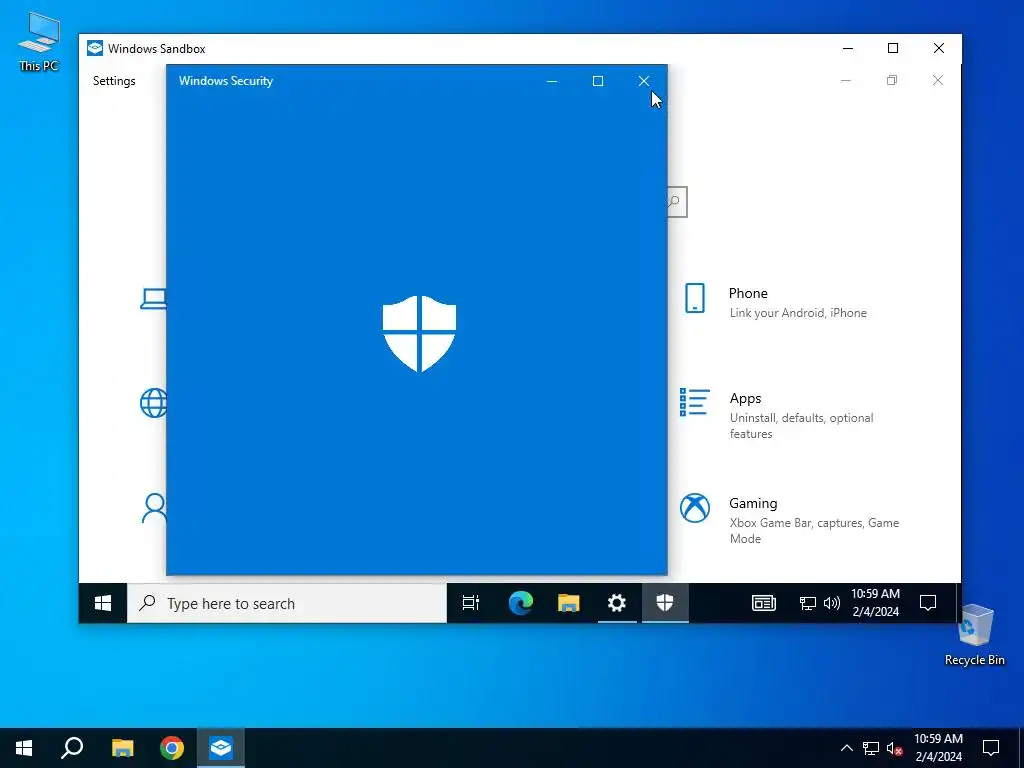Screen dimensions: 1024x768
Task: Select Windows Sandbox in host taskbar
Action: click(221, 748)
